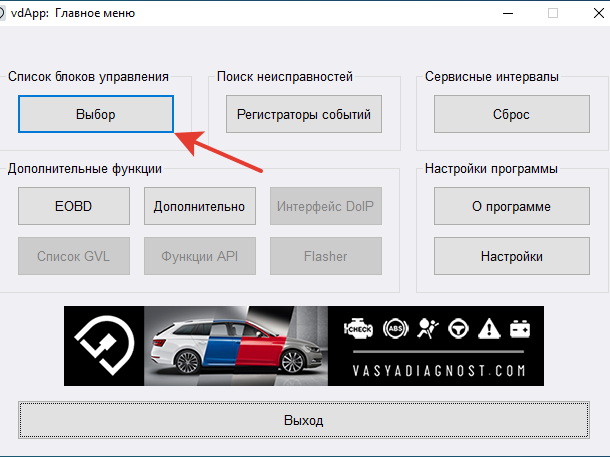This screenshot has width=610, height=457.
Task: Close the vdApp main menu window
Action: pos(598,13)
